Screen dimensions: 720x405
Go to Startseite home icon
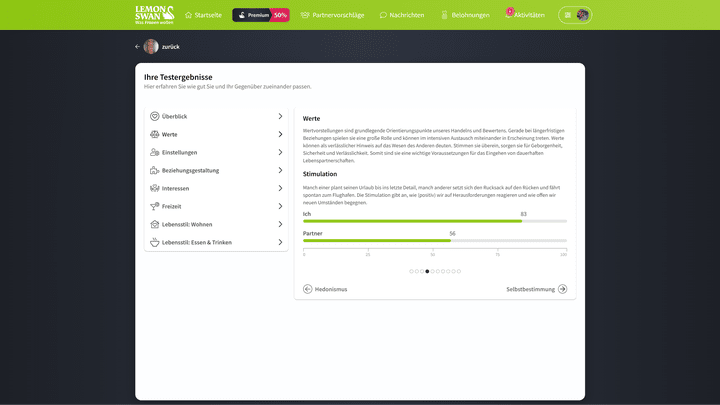(x=188, y=15)
